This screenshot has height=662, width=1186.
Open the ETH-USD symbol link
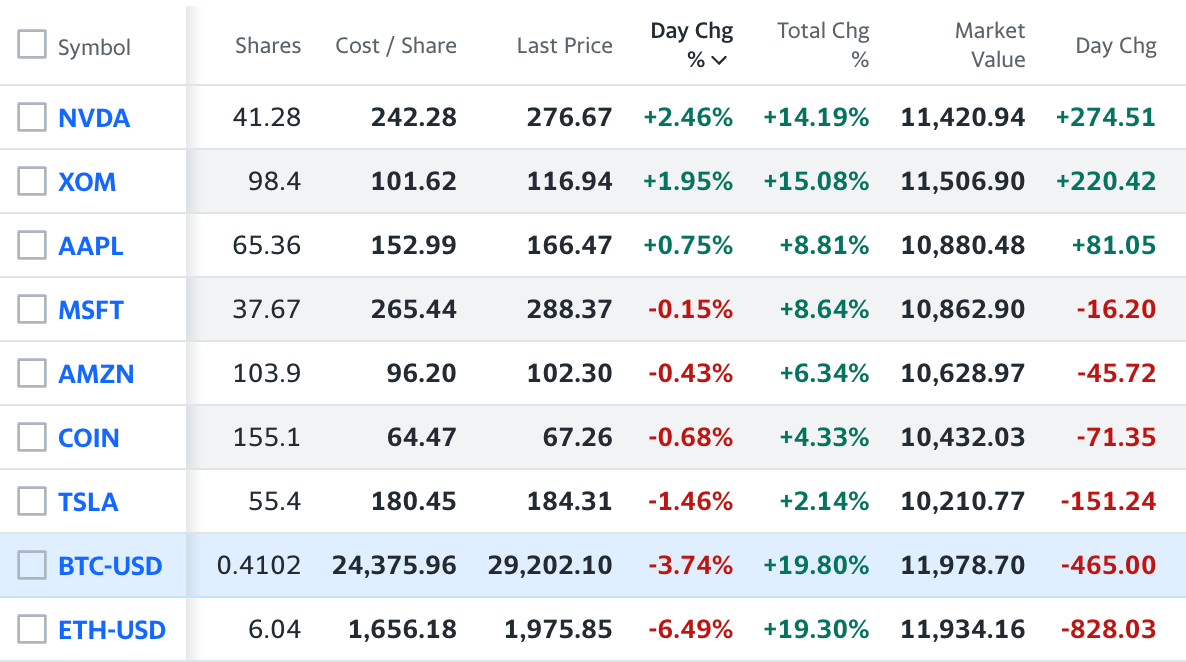tap(112, 630)
